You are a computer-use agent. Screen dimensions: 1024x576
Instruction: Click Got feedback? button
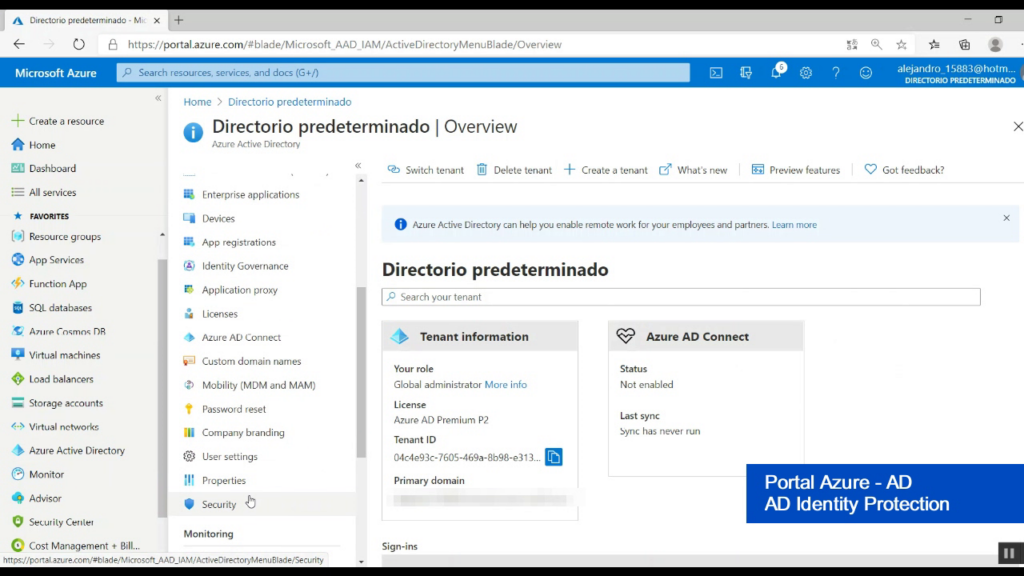click(x=904, y=170)
